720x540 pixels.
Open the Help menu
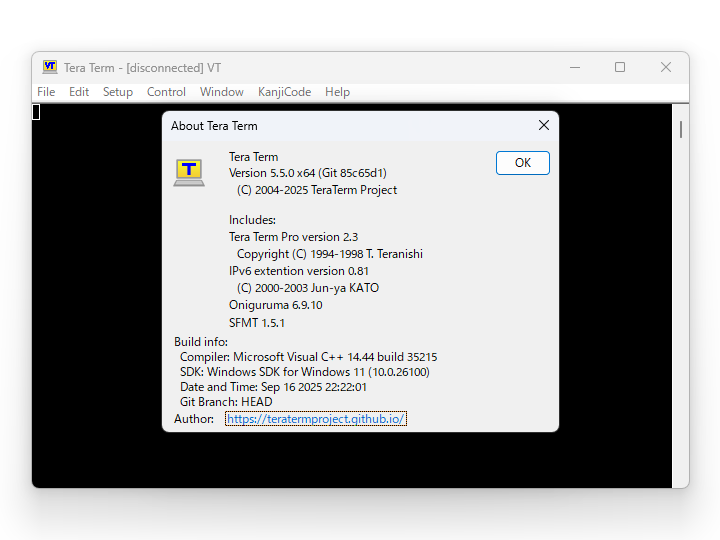pos(338,92)
